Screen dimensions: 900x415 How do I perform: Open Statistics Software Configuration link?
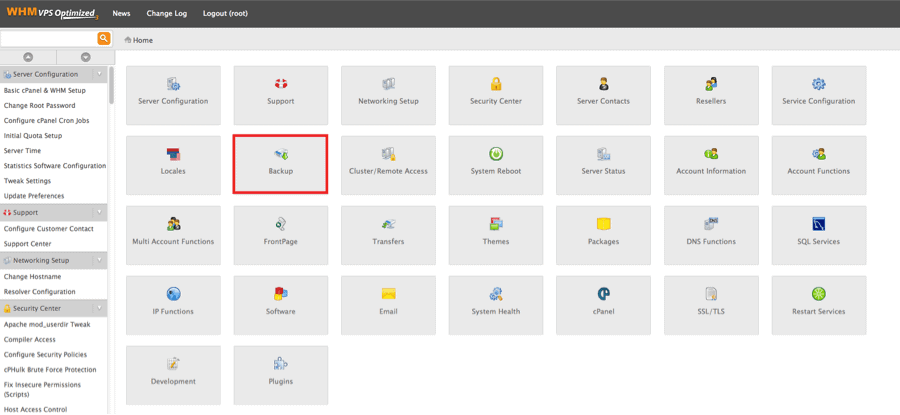pyautogui.click(x=55, y=165)
